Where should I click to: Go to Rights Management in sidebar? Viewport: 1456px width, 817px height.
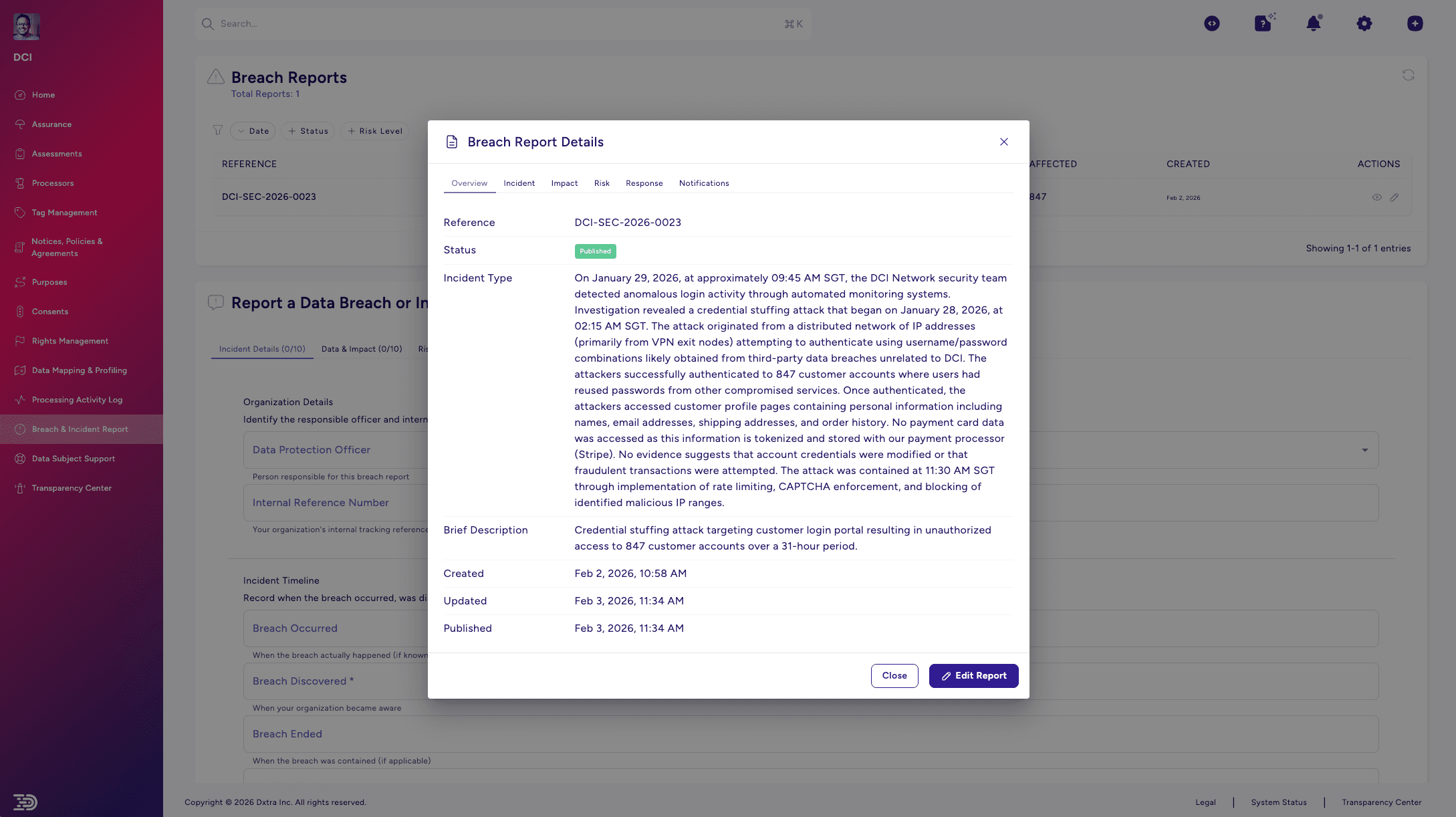click(70, 341)
